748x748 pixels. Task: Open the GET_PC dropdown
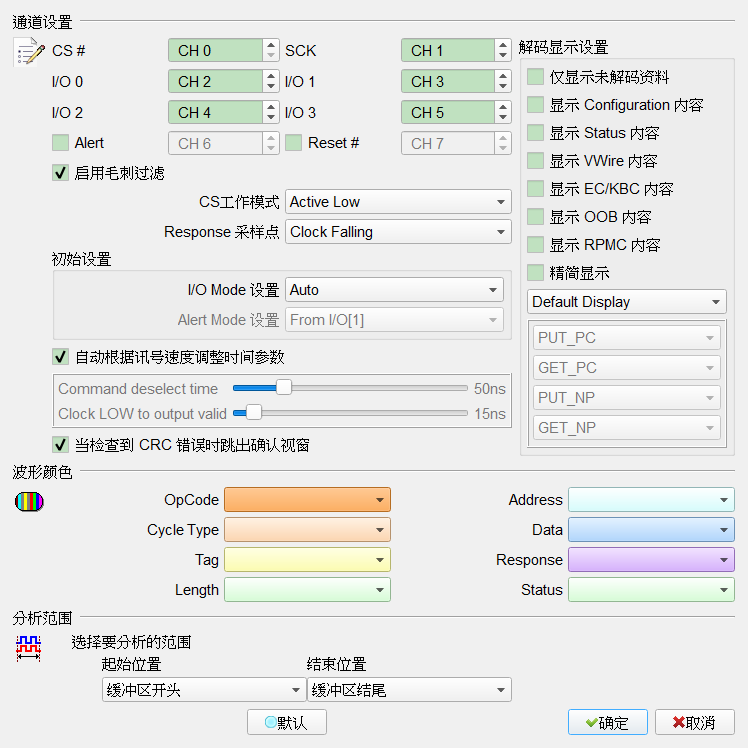pos(627,368)
